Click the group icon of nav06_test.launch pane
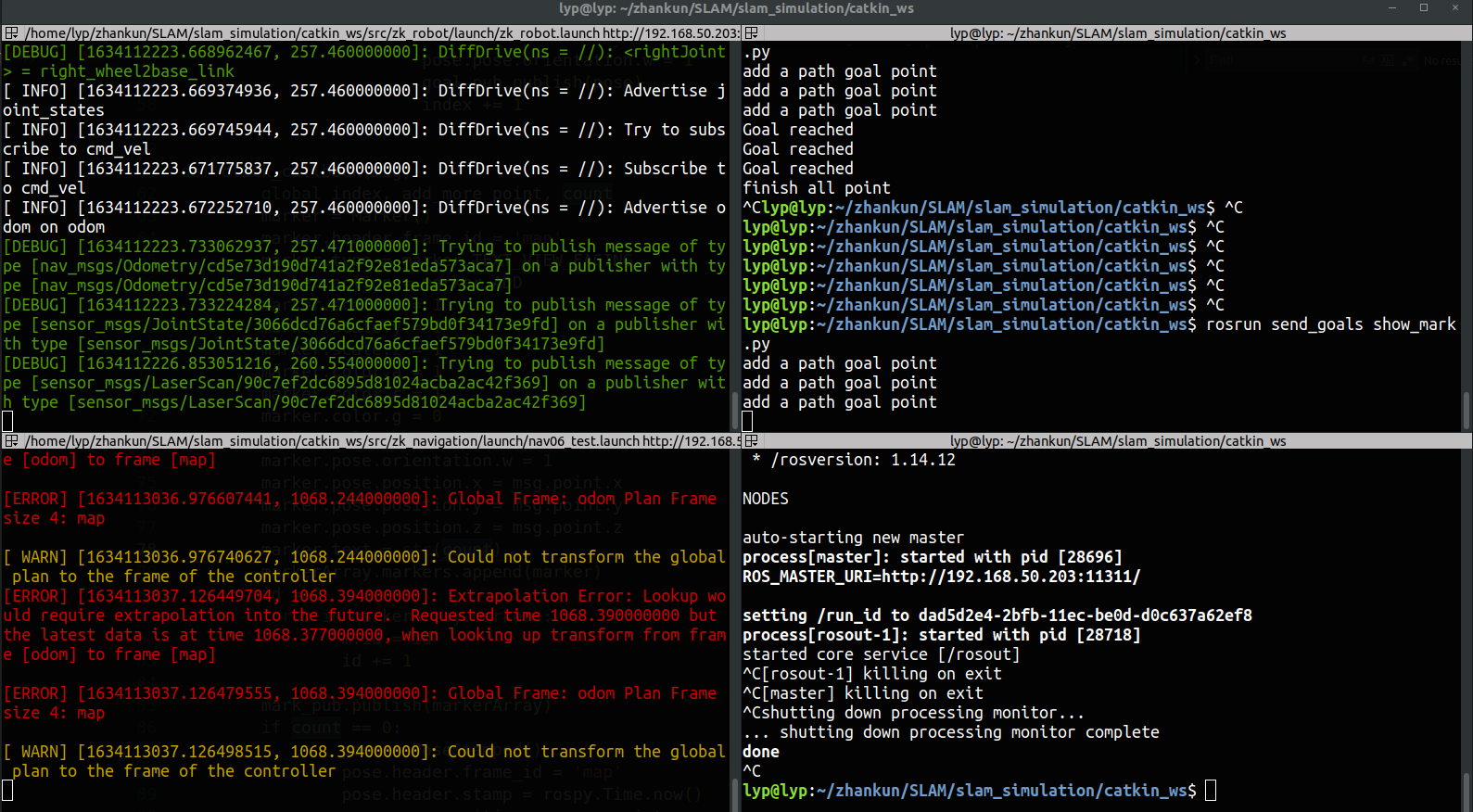This screenshot has height=812, width=1473. [11, 440]
